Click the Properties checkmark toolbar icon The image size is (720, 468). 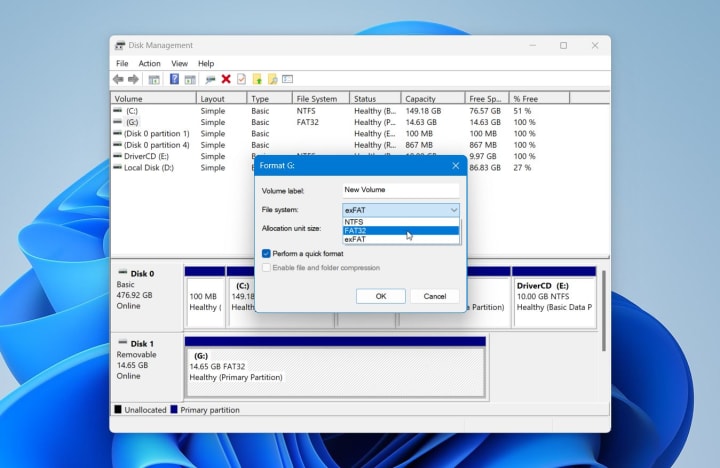click(x=241, y=79)
